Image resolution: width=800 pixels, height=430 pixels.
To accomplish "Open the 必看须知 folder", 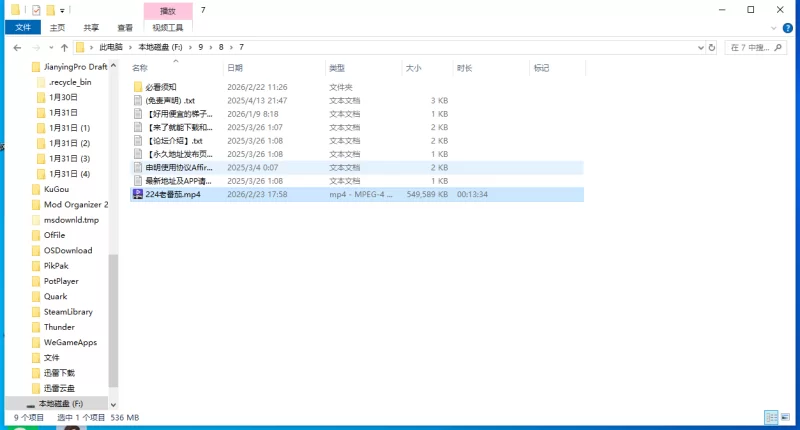I will coord(160,87).
